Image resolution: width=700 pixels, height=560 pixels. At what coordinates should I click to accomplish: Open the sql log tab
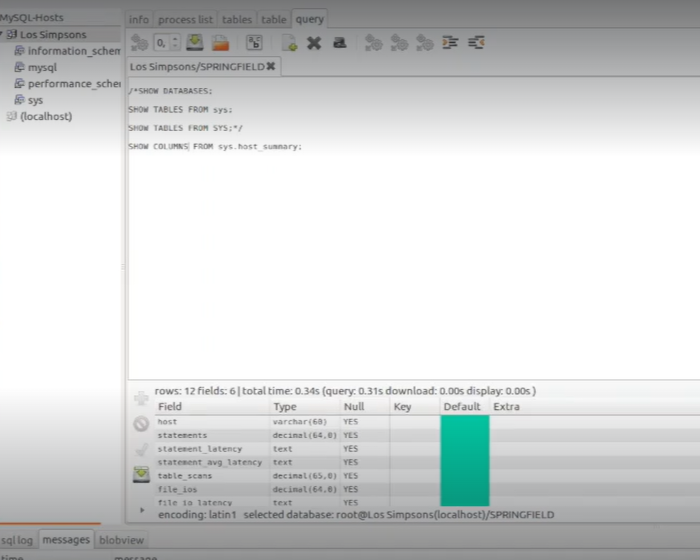17,540
